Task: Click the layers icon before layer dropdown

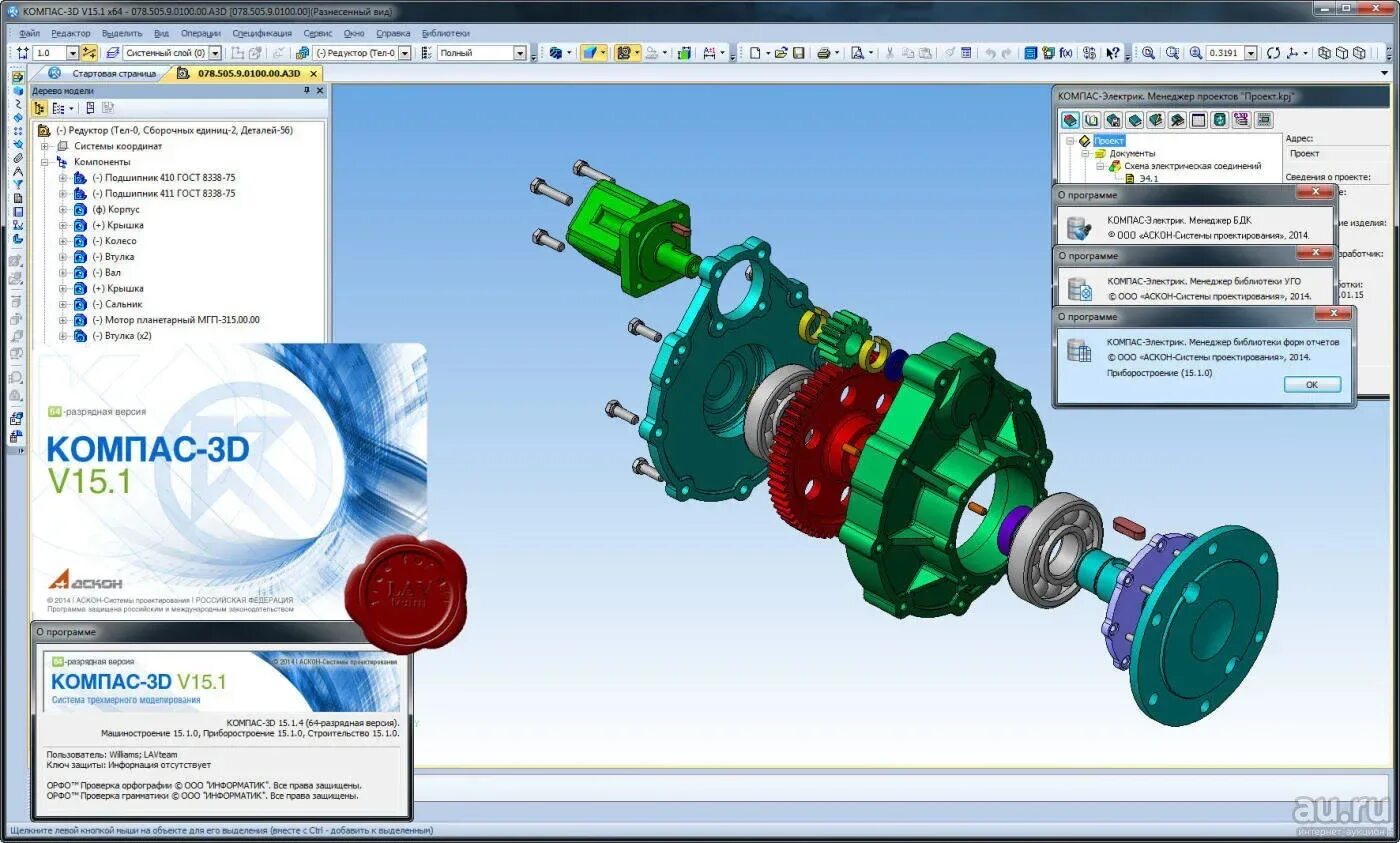Action: click(112, 53)
